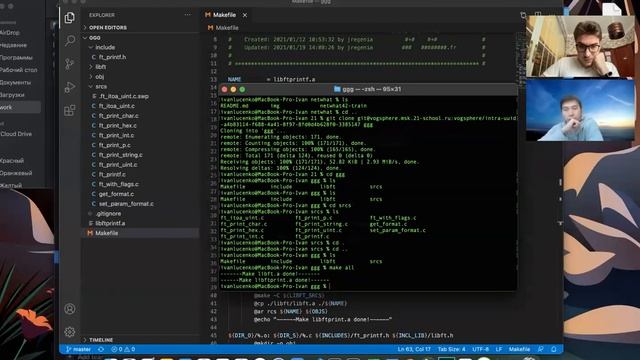
Task: Change the Tab Size: 4 setting
Action: pyautogui.click(x=451, y=349)
